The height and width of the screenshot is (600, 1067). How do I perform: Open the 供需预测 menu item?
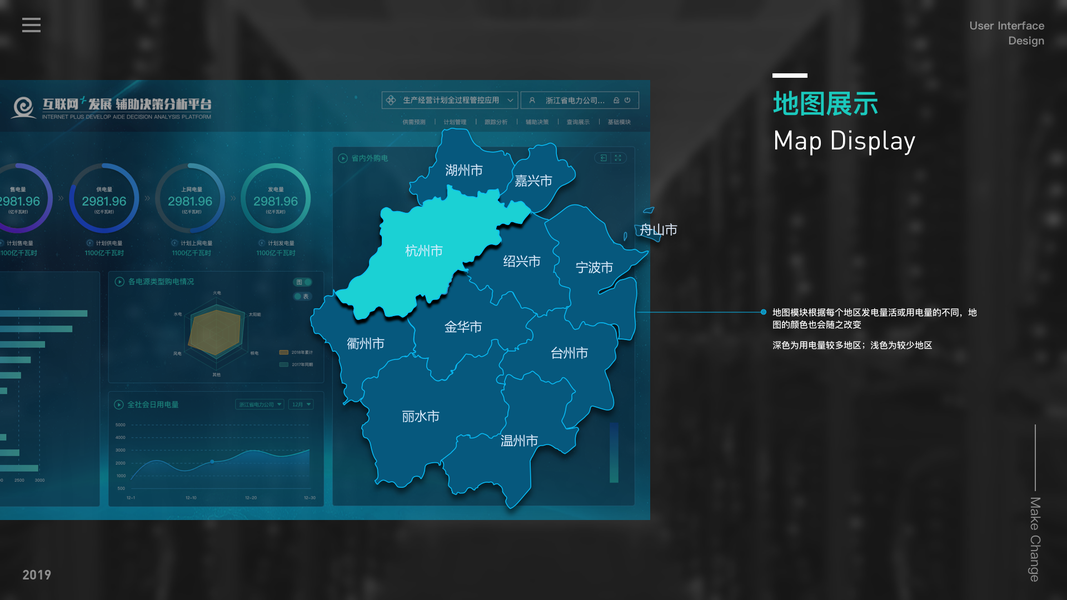tap(414, 122)
